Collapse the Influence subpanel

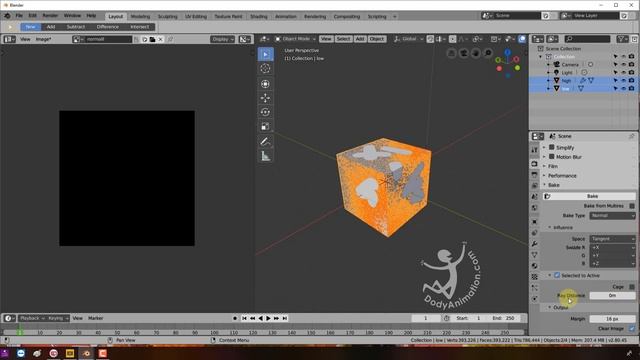[562, 227]
